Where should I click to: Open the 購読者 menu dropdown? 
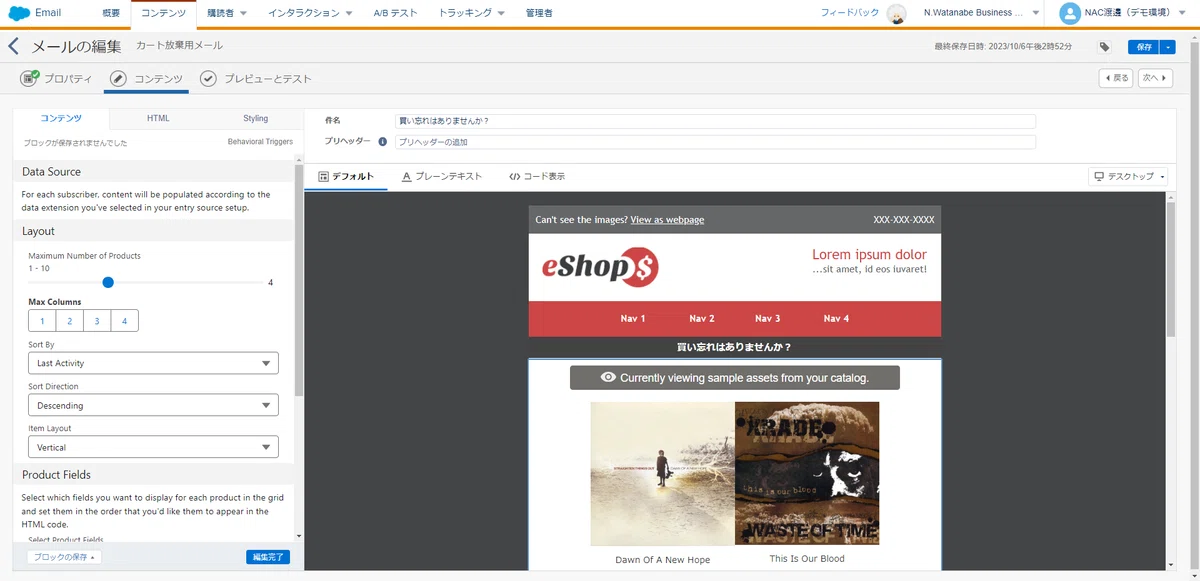pyautogui.click(x=226, y=13)
